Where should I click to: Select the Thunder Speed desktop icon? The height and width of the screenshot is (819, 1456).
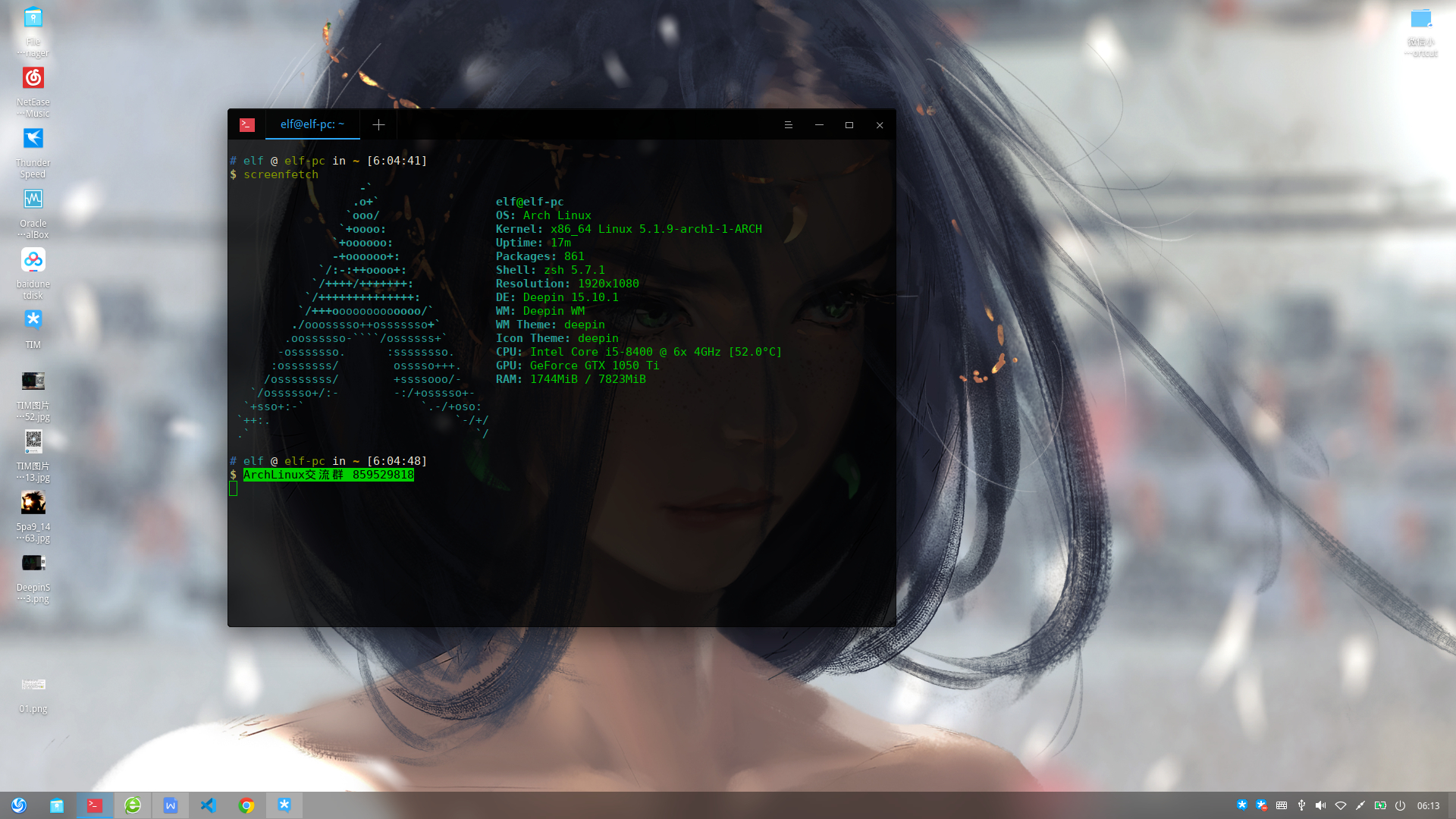33,140
